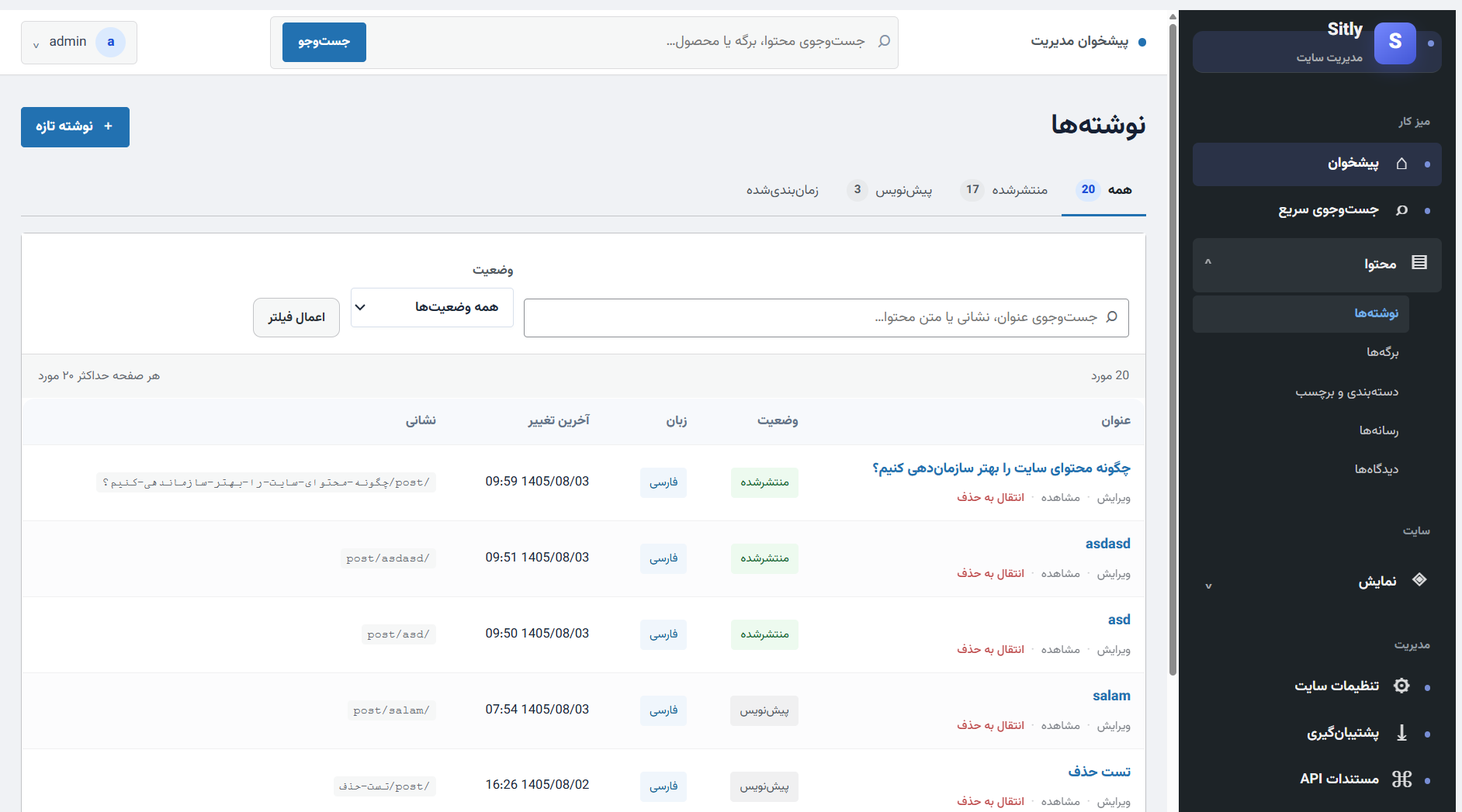Open برگه‌ها in the sidebar
This screenshot has width=1462, height=812.
point(1382,353)
